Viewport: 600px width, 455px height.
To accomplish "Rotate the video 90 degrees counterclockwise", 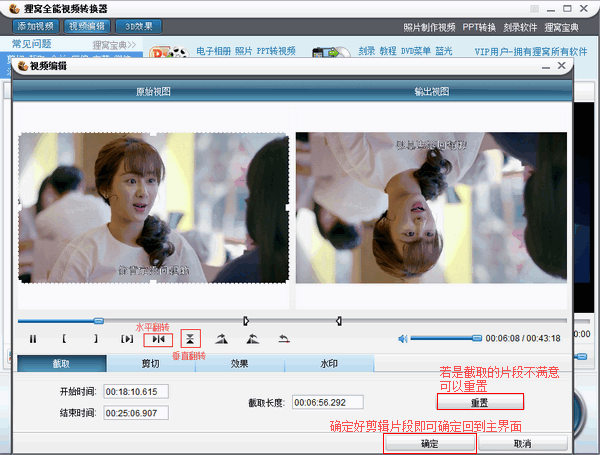I will tap(253, 339).
